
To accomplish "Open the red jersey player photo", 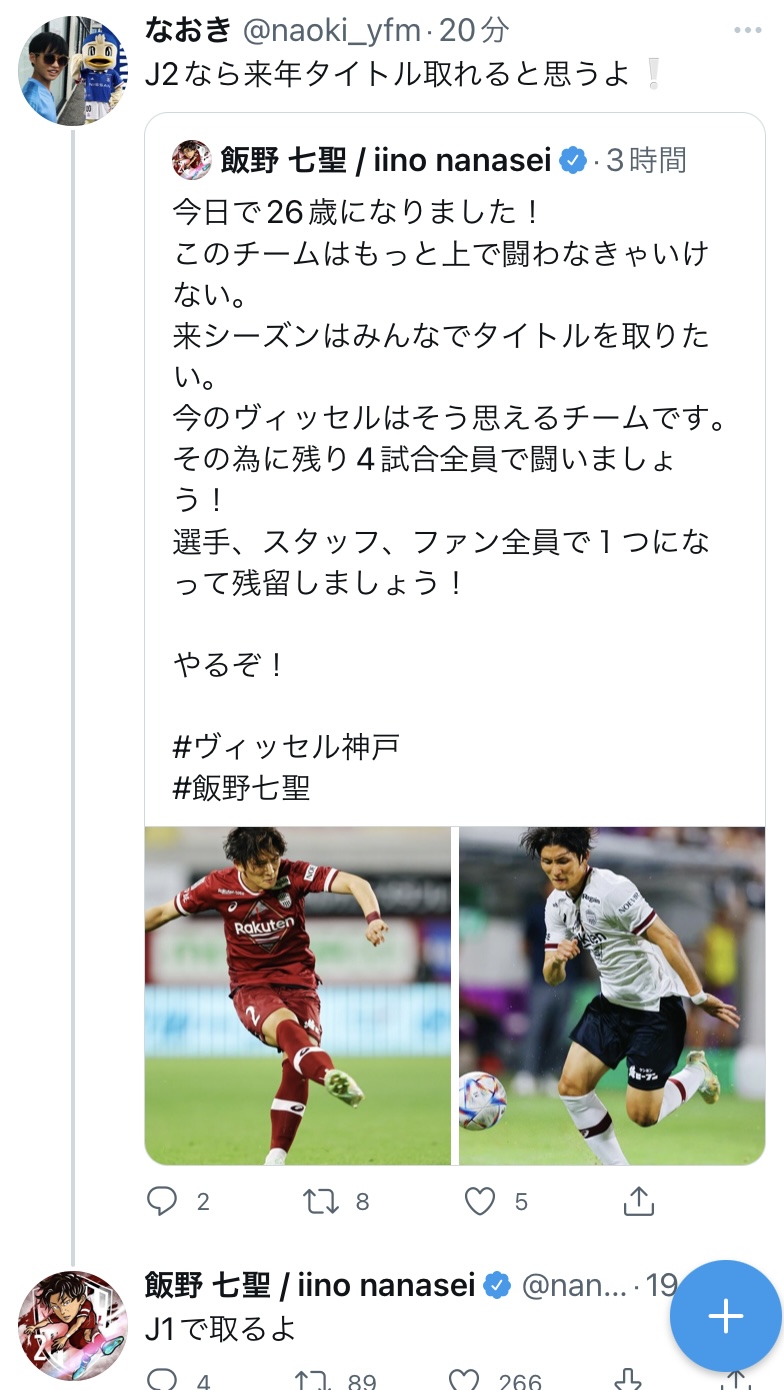I will point(298,995).
